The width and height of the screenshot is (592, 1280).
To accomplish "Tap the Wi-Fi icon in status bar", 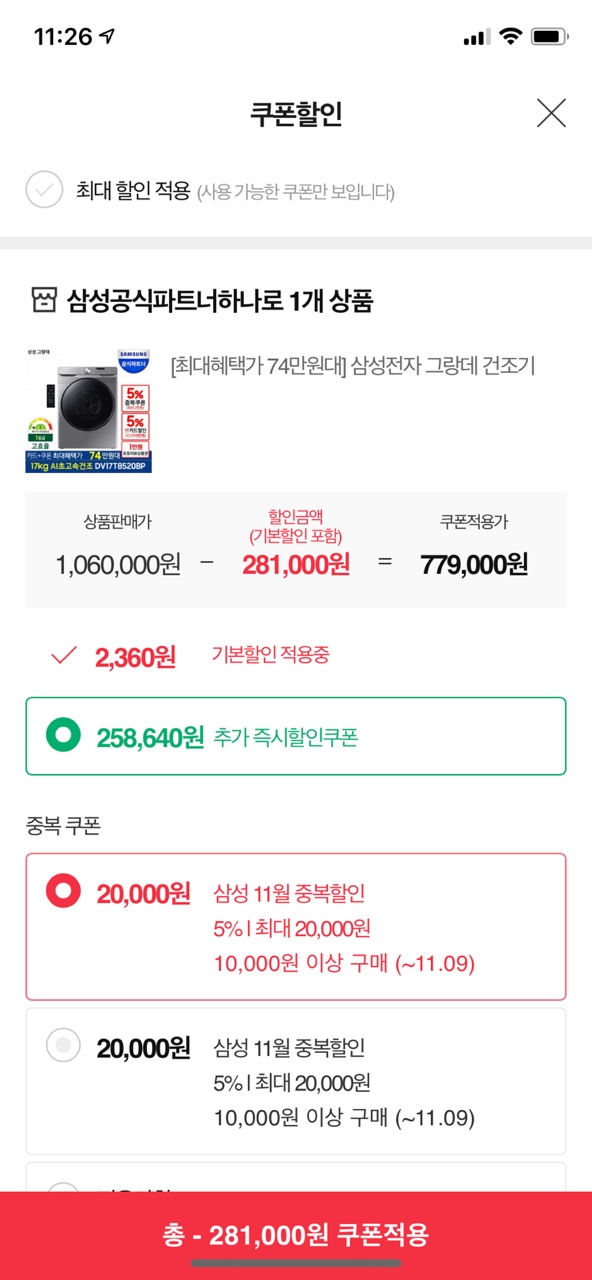I will 510,37.
